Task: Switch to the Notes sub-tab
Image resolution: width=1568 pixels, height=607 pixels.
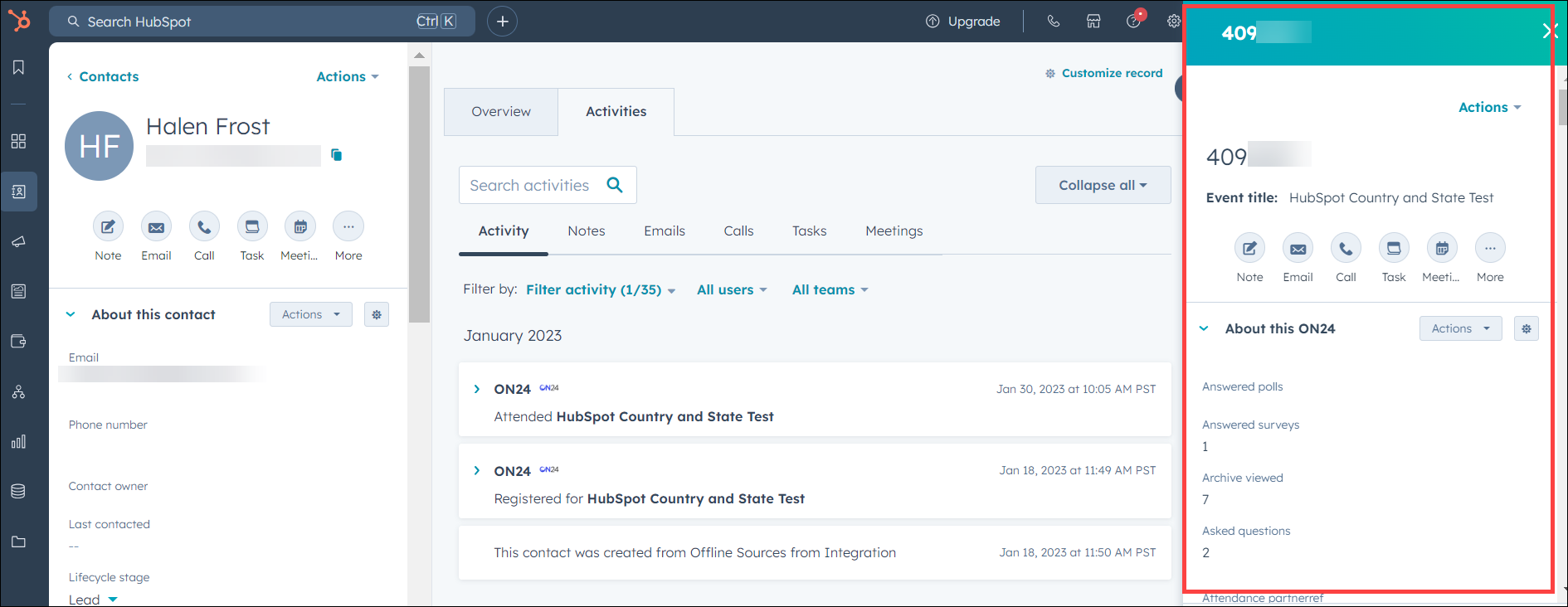Action: (587, 231)
